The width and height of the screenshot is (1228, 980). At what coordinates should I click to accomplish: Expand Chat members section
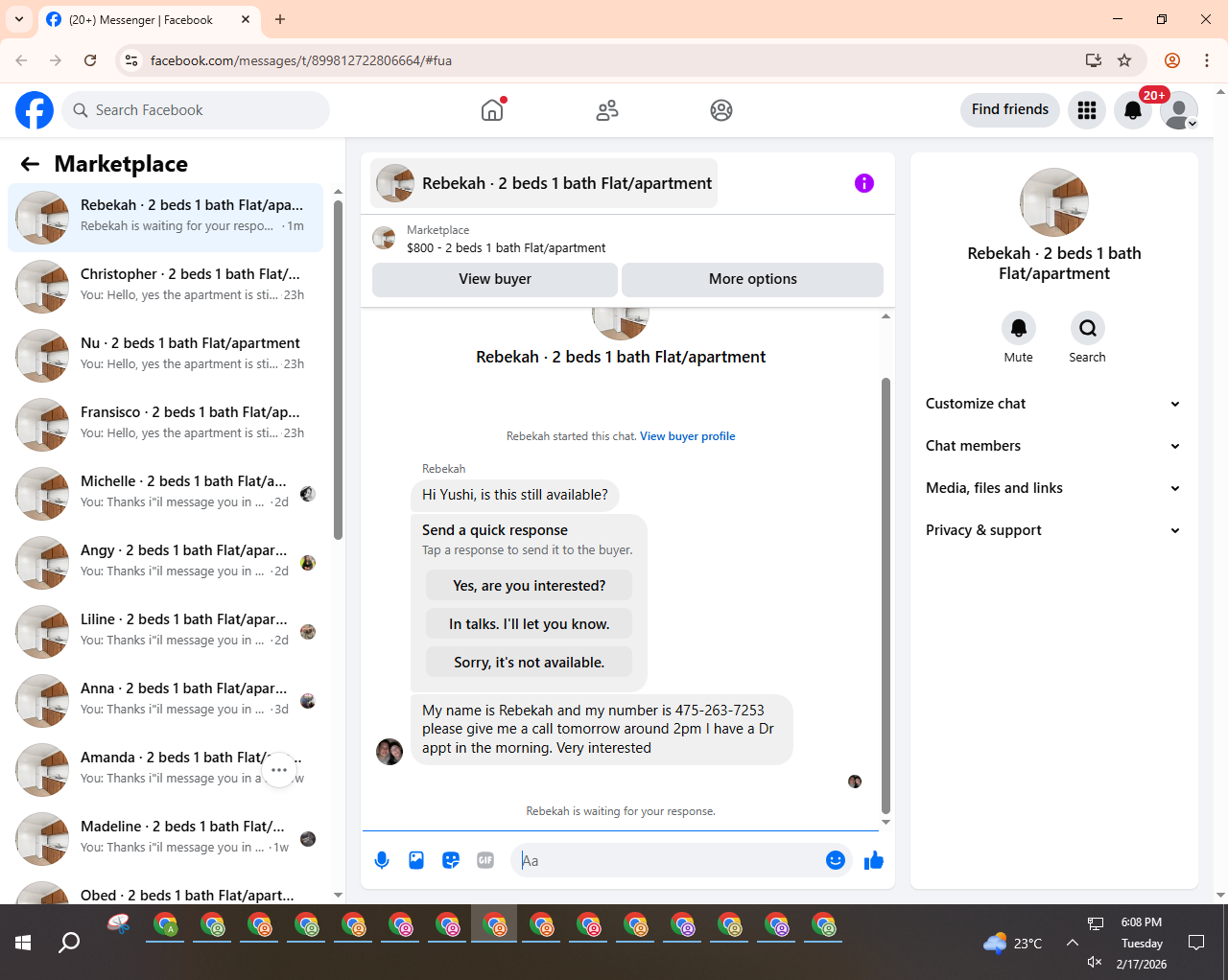pos(1053,446)
